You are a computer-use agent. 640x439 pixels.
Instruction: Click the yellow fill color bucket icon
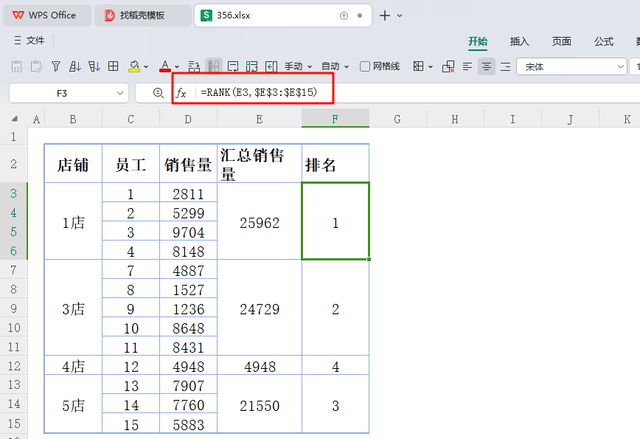tap(134, 66)
